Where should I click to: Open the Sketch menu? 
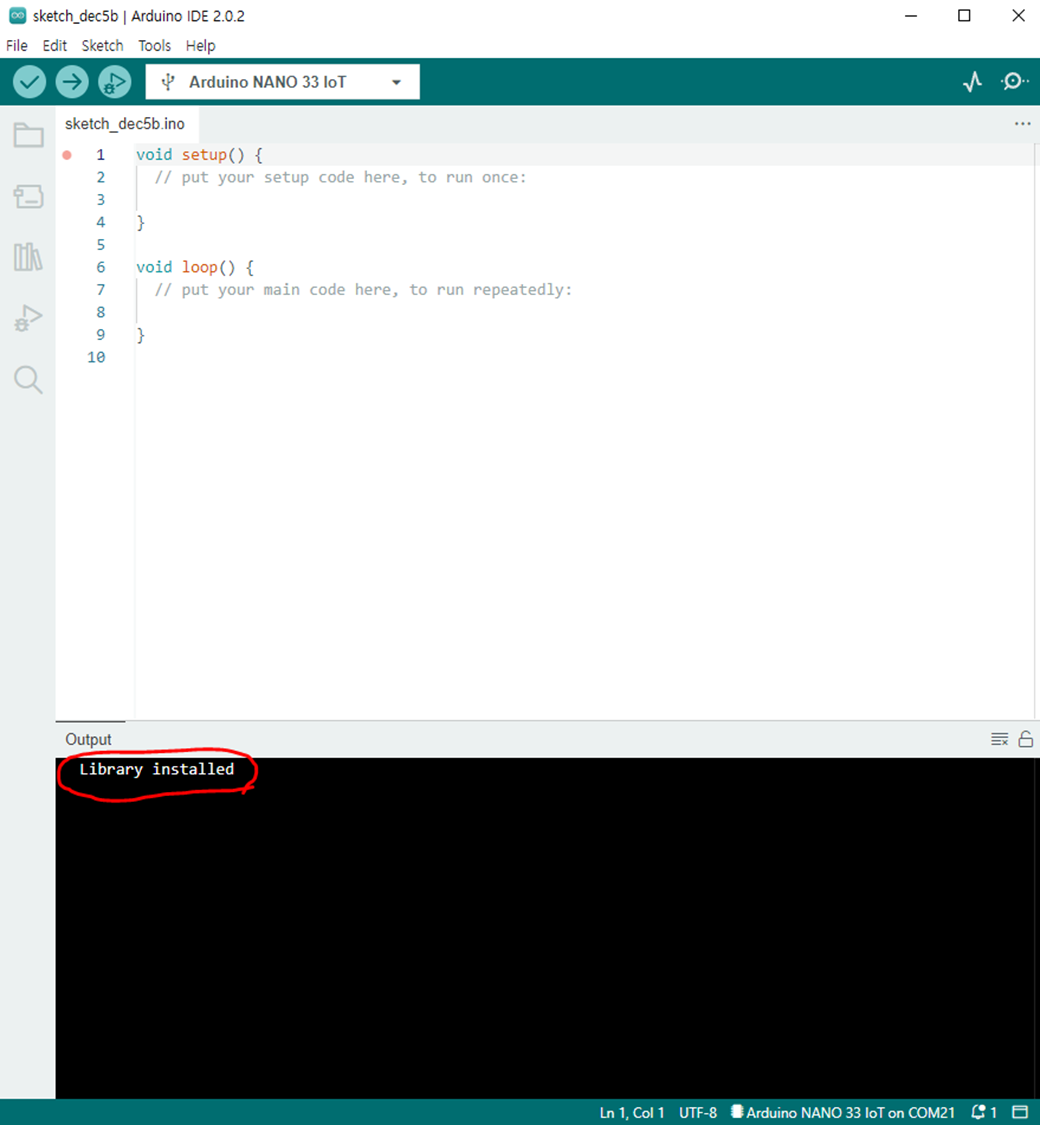[x=102, y=45]
